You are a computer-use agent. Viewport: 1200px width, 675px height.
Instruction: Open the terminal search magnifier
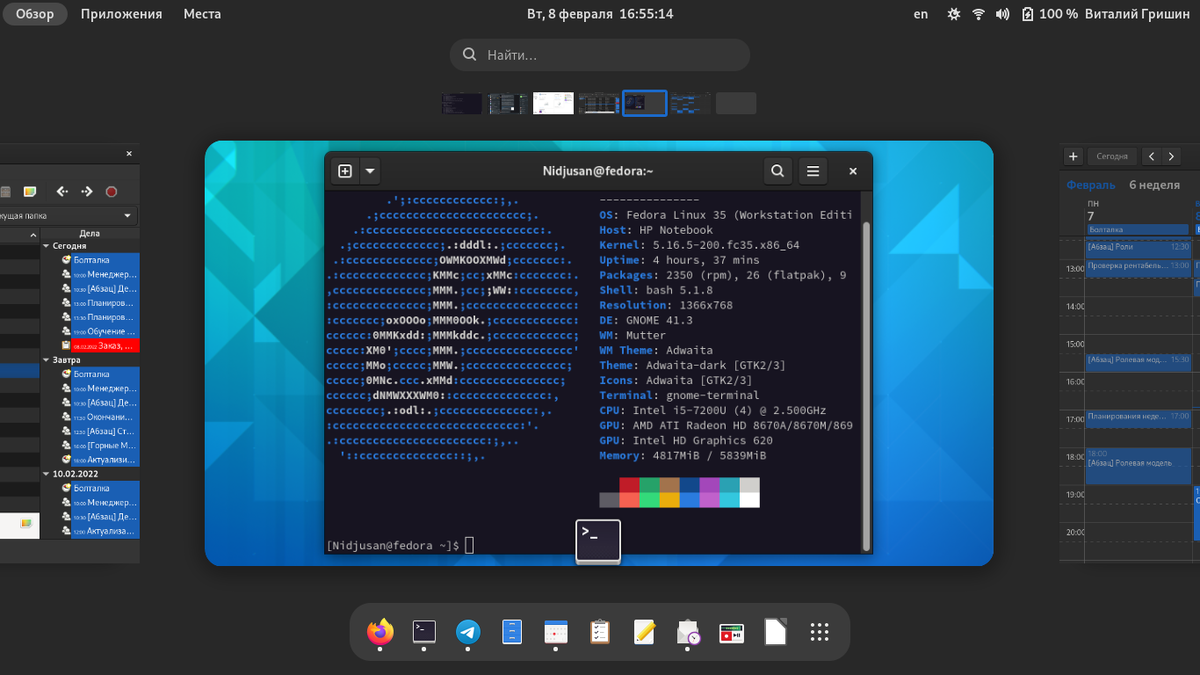coord(777,171)
